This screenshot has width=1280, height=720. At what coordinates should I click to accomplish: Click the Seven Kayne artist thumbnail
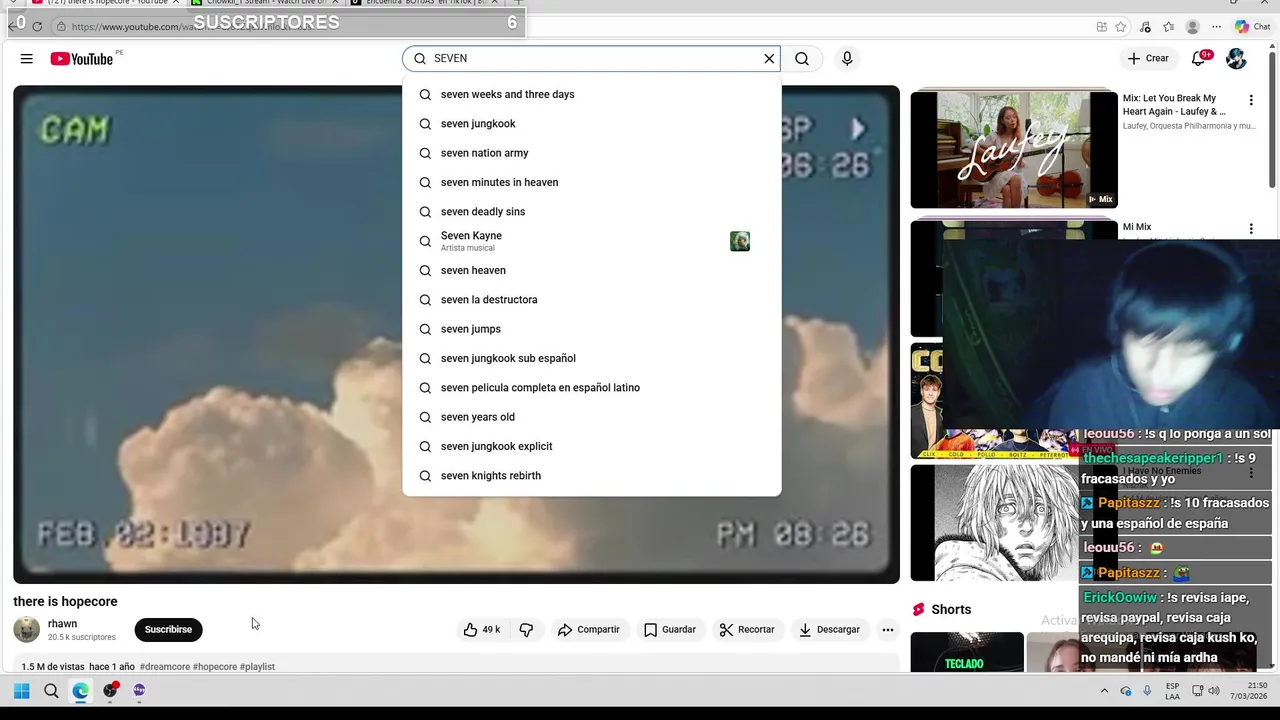click(740, 241)
